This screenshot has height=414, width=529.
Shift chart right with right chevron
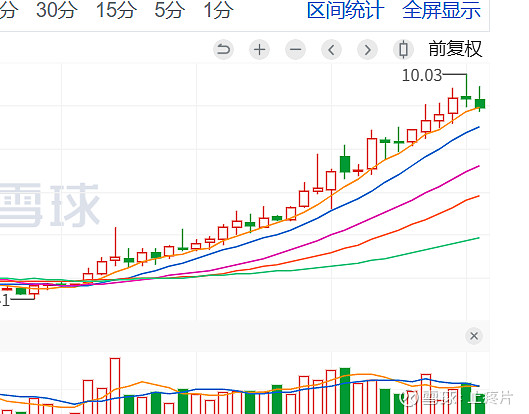(x=367, y=50)
